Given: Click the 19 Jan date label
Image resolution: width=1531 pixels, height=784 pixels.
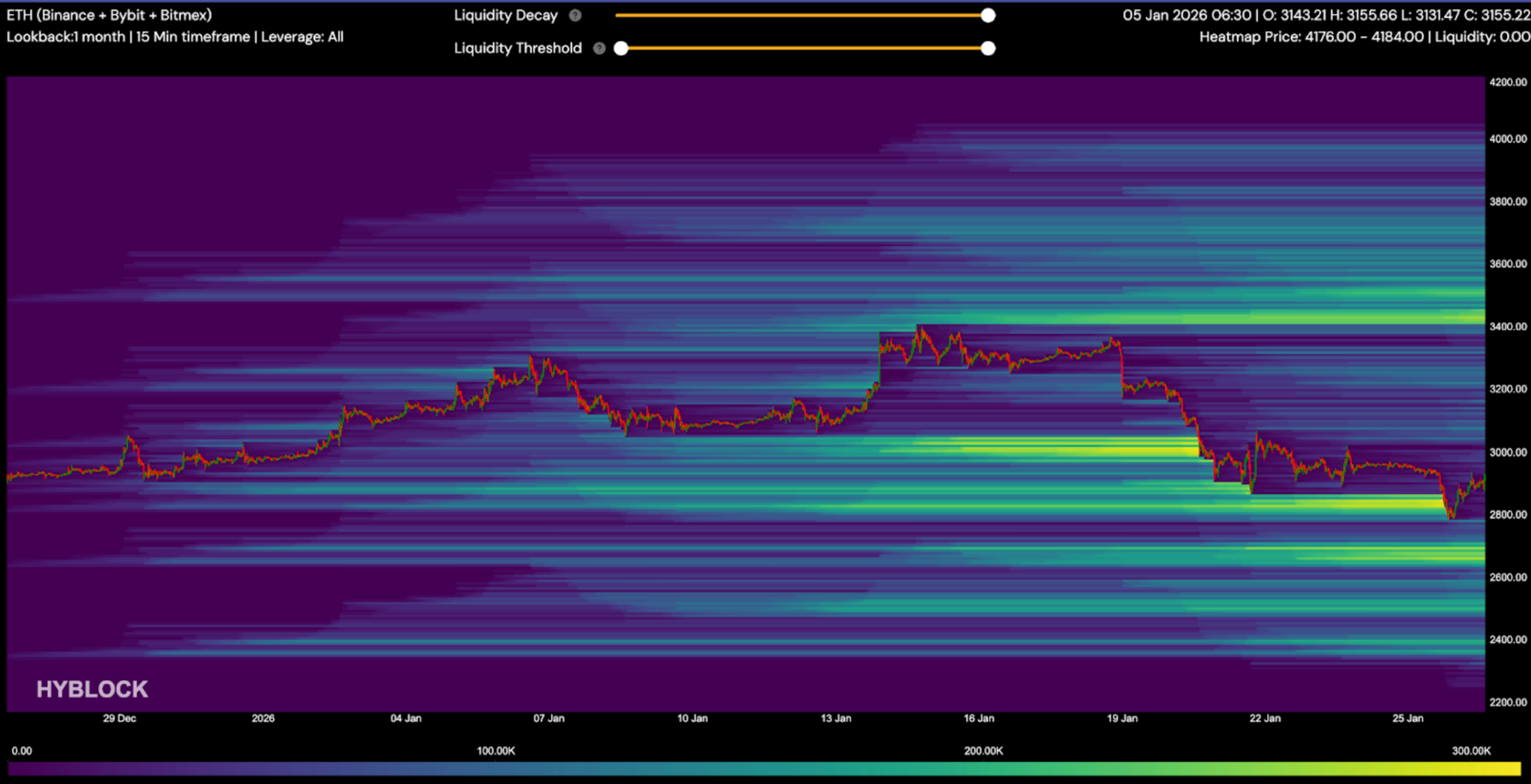Looking at the screenshot, I should click(x=1122, y=719).
